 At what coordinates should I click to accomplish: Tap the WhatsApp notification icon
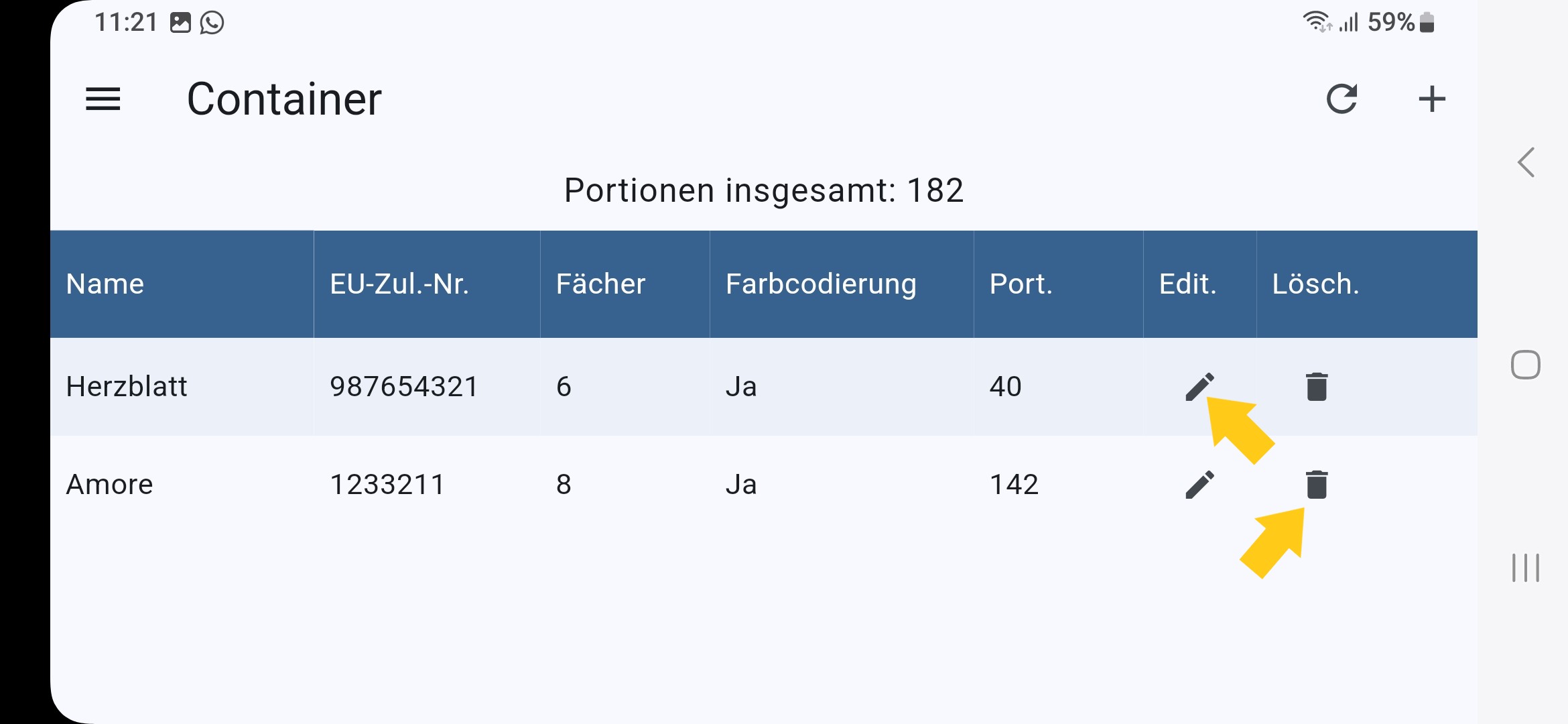[x=212, y=23]
